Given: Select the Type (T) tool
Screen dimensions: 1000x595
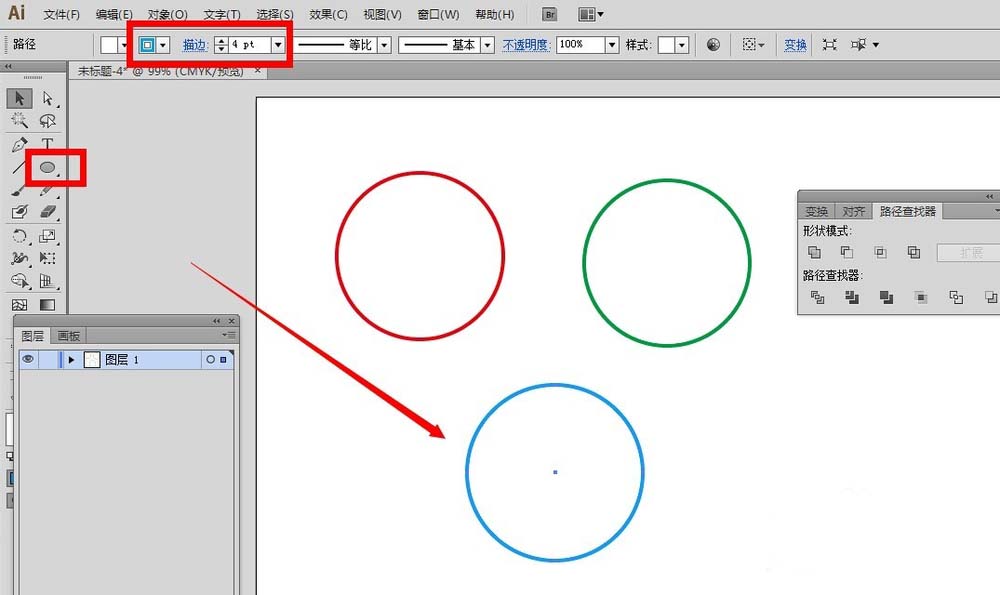Looking at the screenshot, I should tap(48, 144).
